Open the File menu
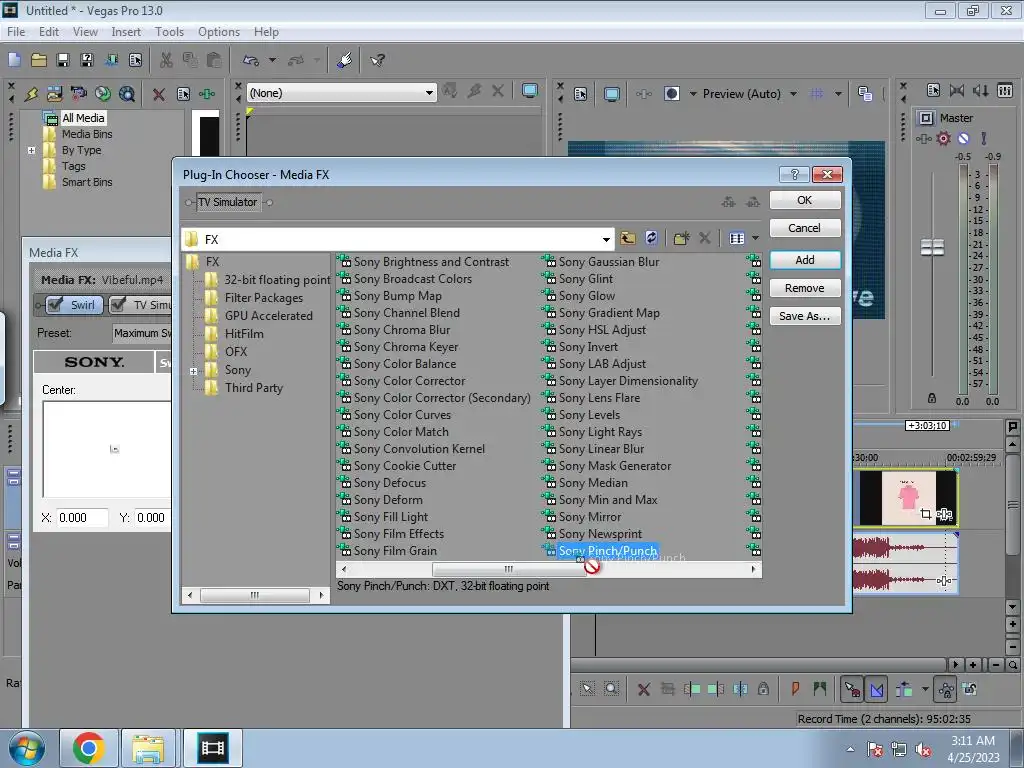1024x768 pixels. 16,31
